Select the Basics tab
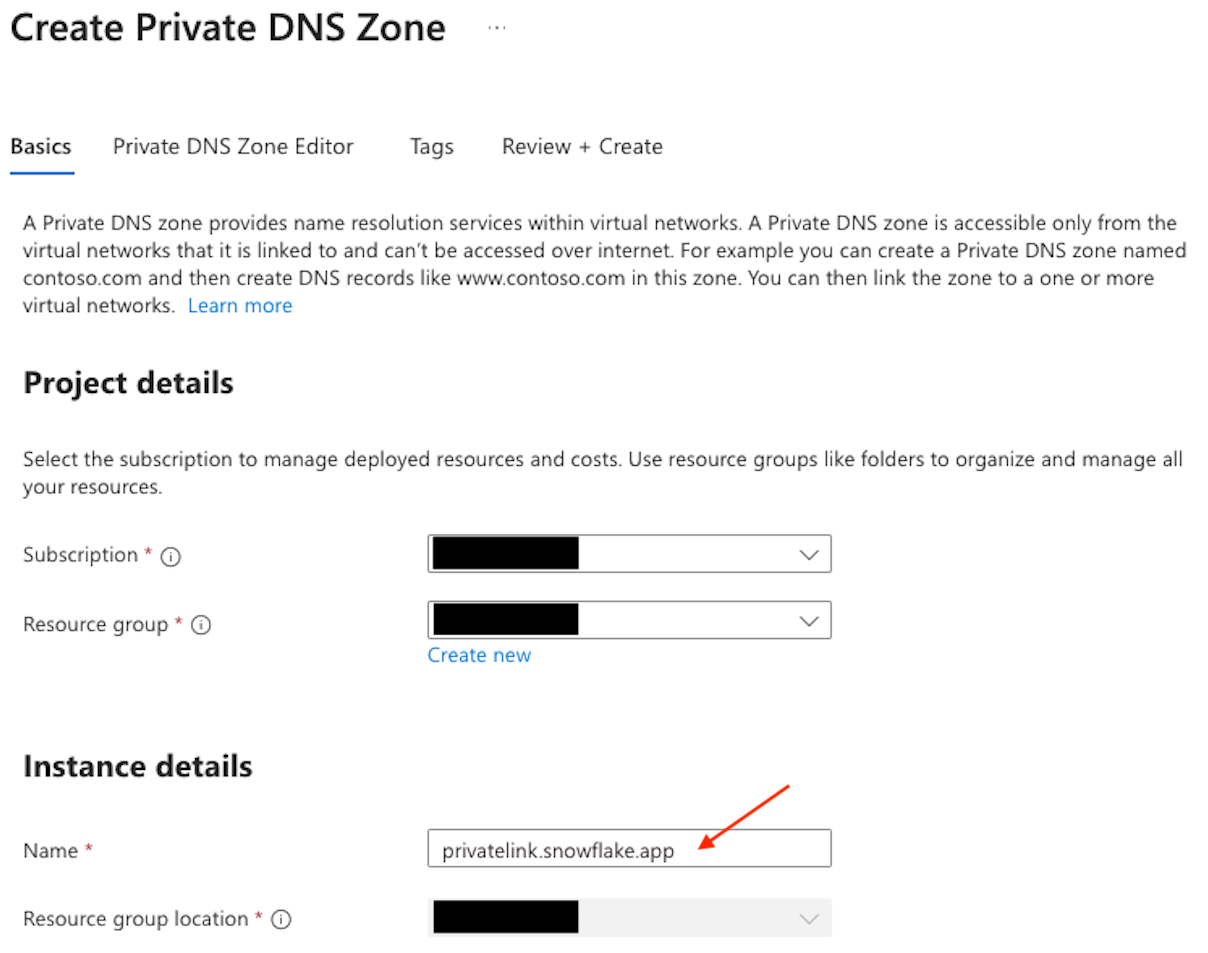 coord(40,146)
